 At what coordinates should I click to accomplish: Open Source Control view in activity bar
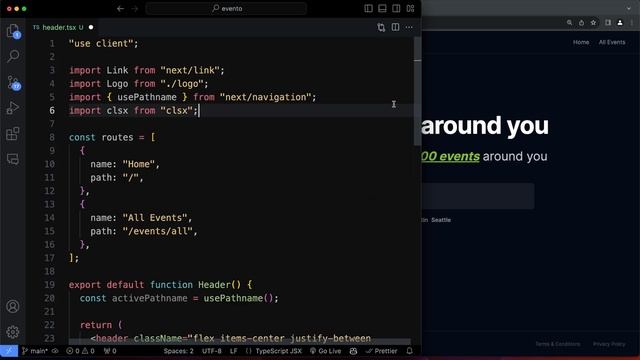point(13,82)
